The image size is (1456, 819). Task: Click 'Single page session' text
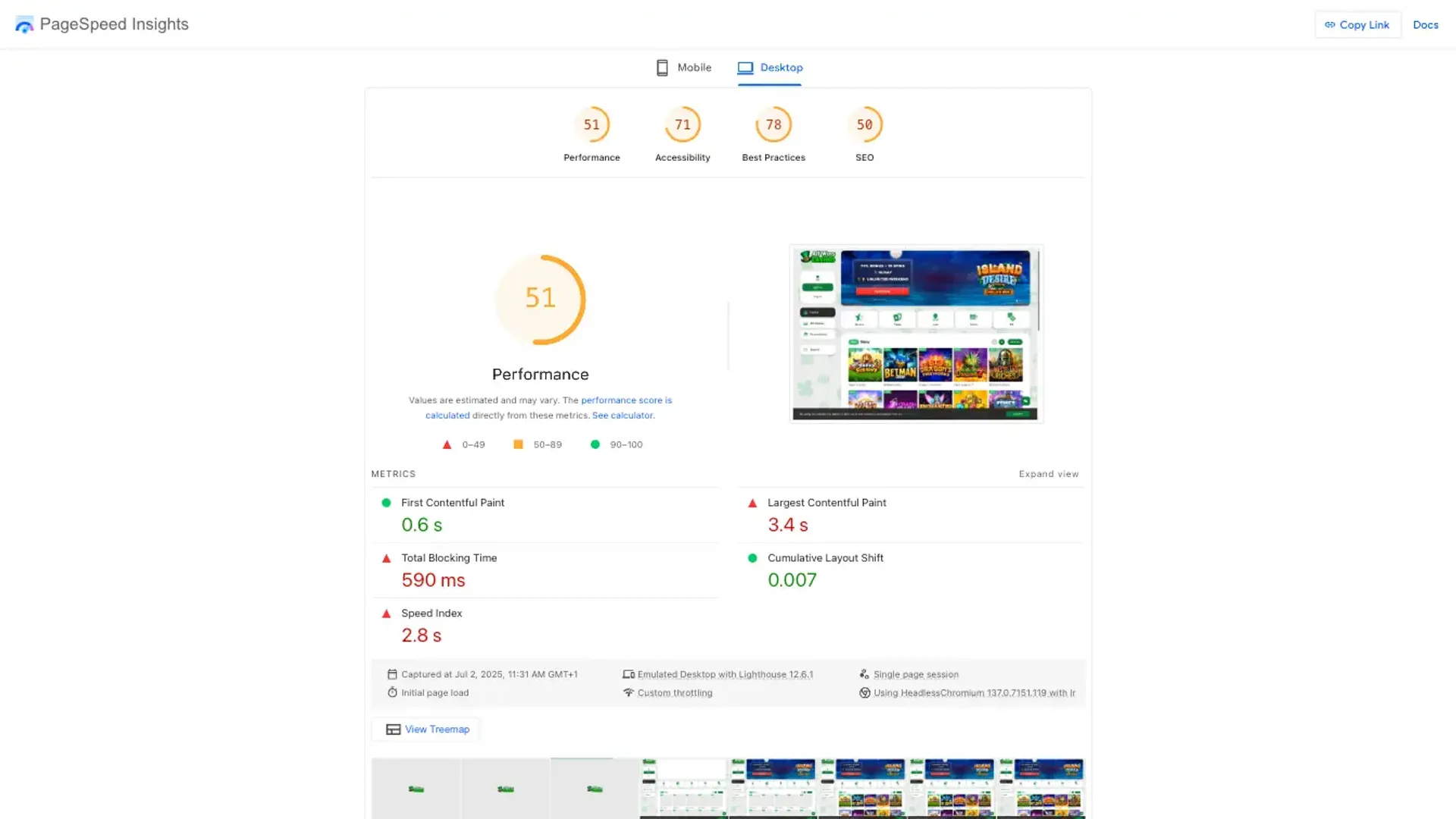click(x=916, y=674)
